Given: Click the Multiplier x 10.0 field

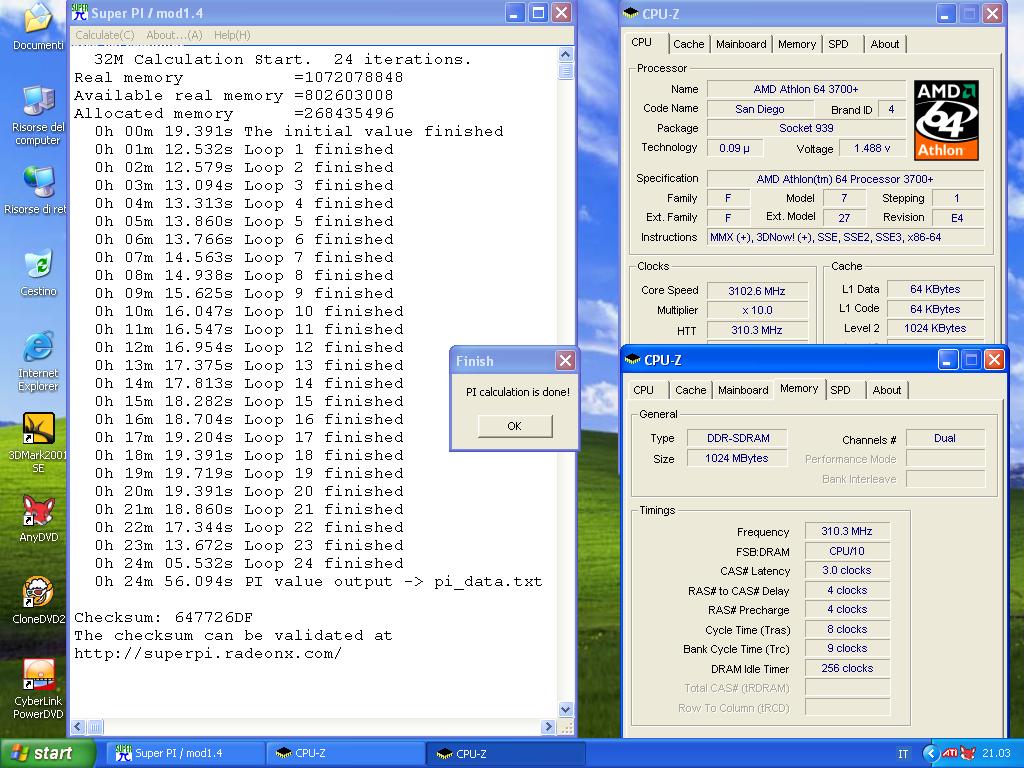Looking at the screenshot, I should (756, 310).
